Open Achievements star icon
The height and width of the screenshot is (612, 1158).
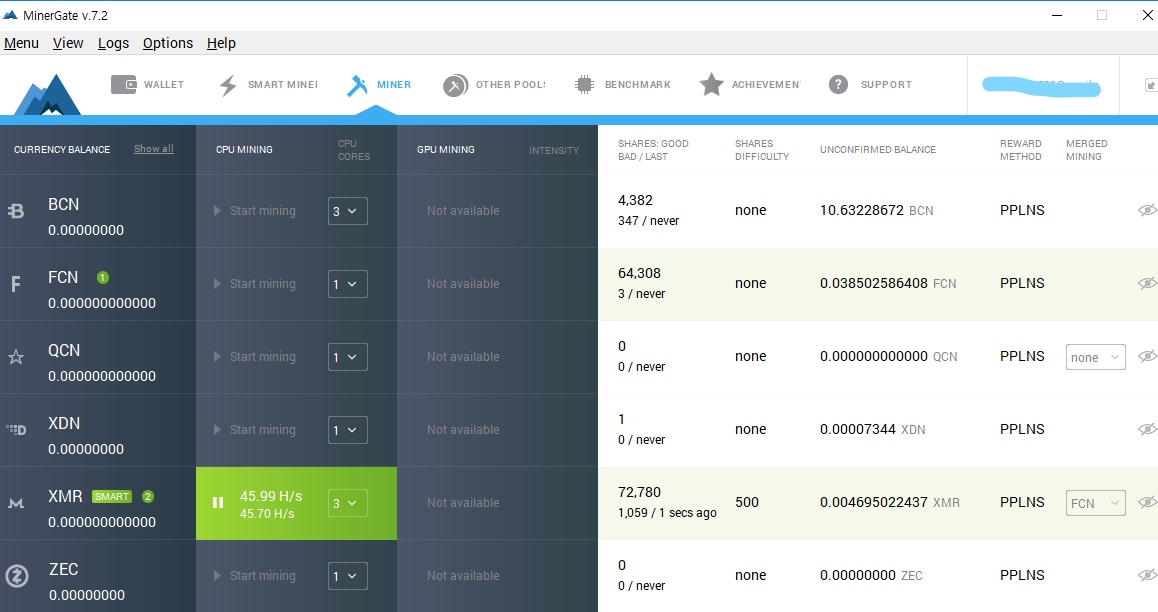711,85
